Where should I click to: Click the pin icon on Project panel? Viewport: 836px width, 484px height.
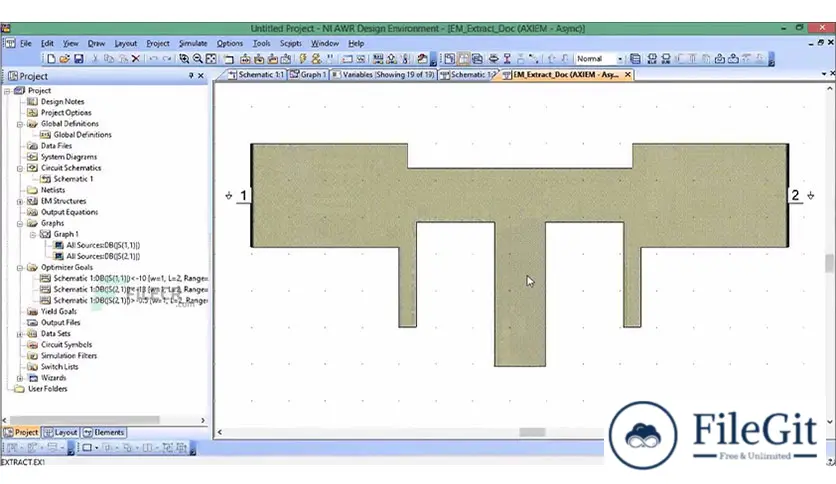coord(191,76)
